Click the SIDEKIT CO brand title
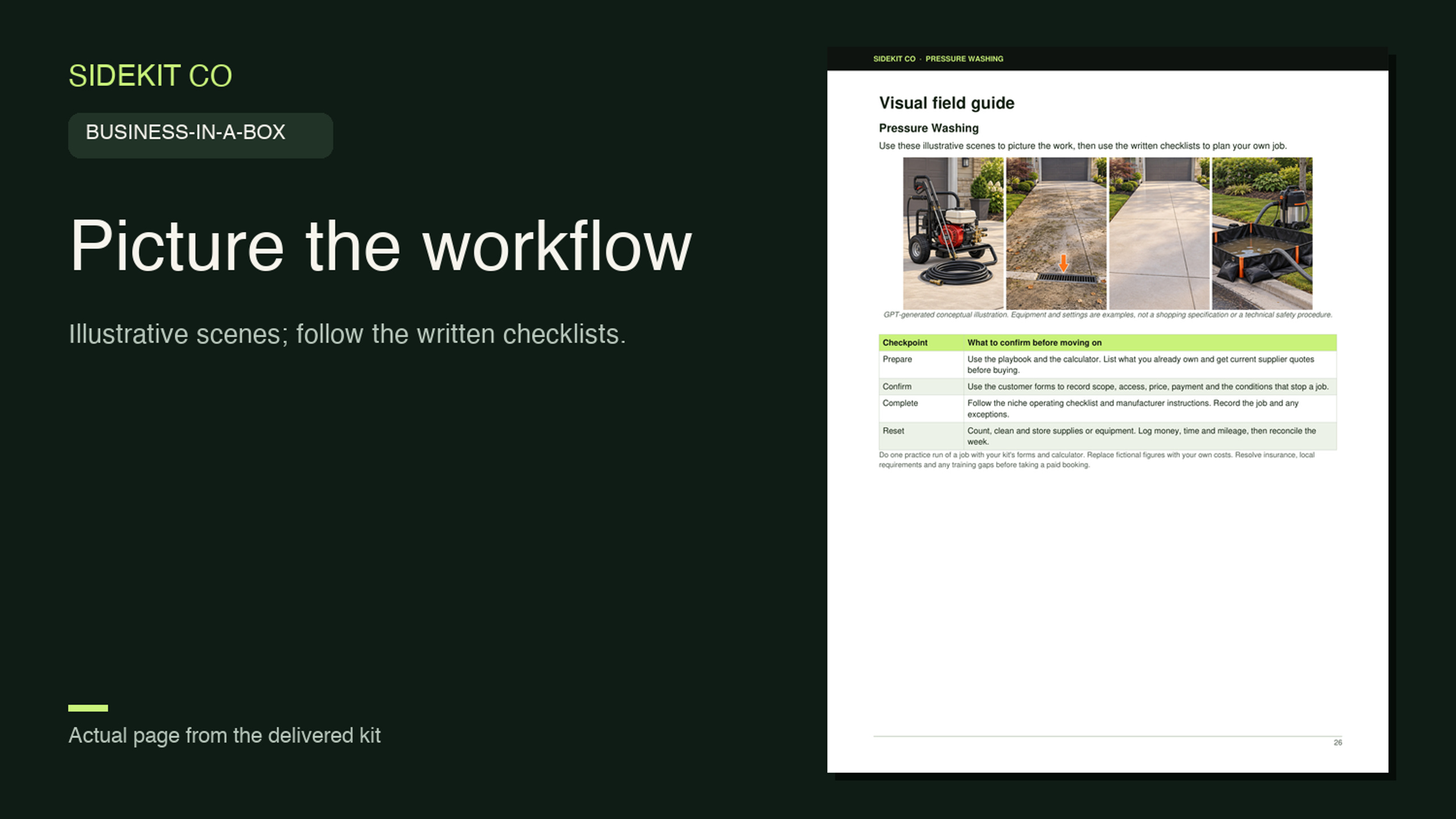The height and width of the screenshot is (819, 1456). click(x=150, y=76)
